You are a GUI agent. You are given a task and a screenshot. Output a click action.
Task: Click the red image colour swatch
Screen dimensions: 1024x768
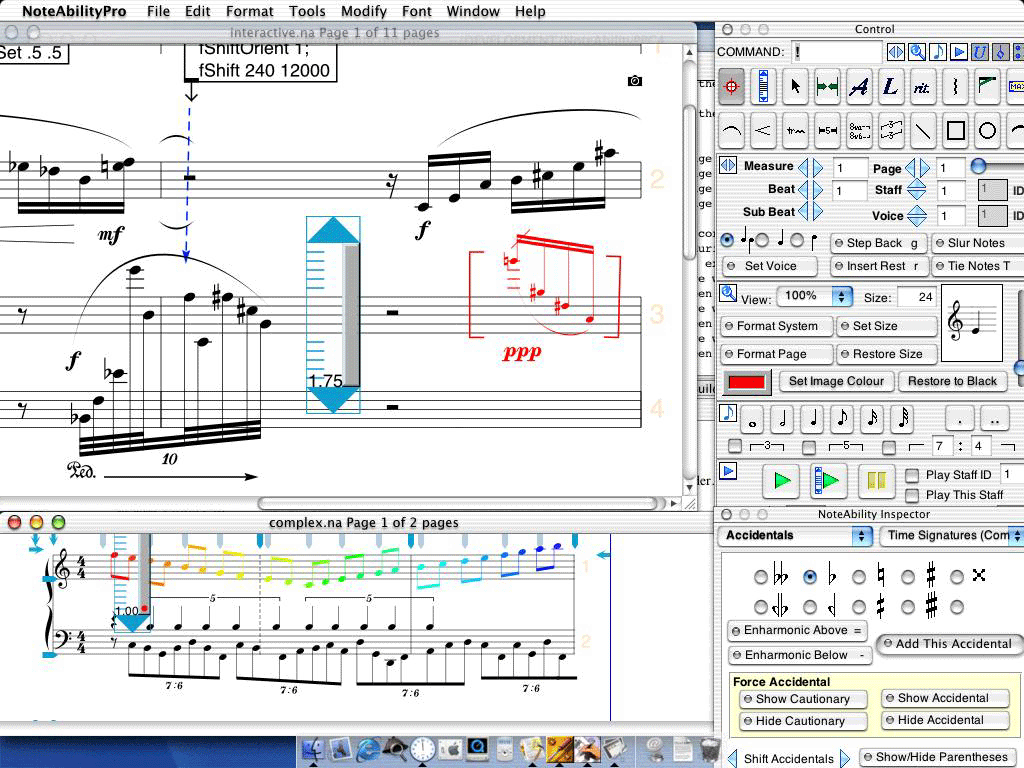[x=747, y=382]
